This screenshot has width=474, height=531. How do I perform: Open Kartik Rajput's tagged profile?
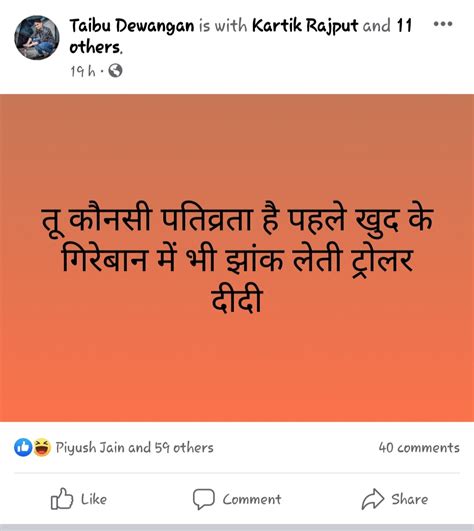point(305,26)
